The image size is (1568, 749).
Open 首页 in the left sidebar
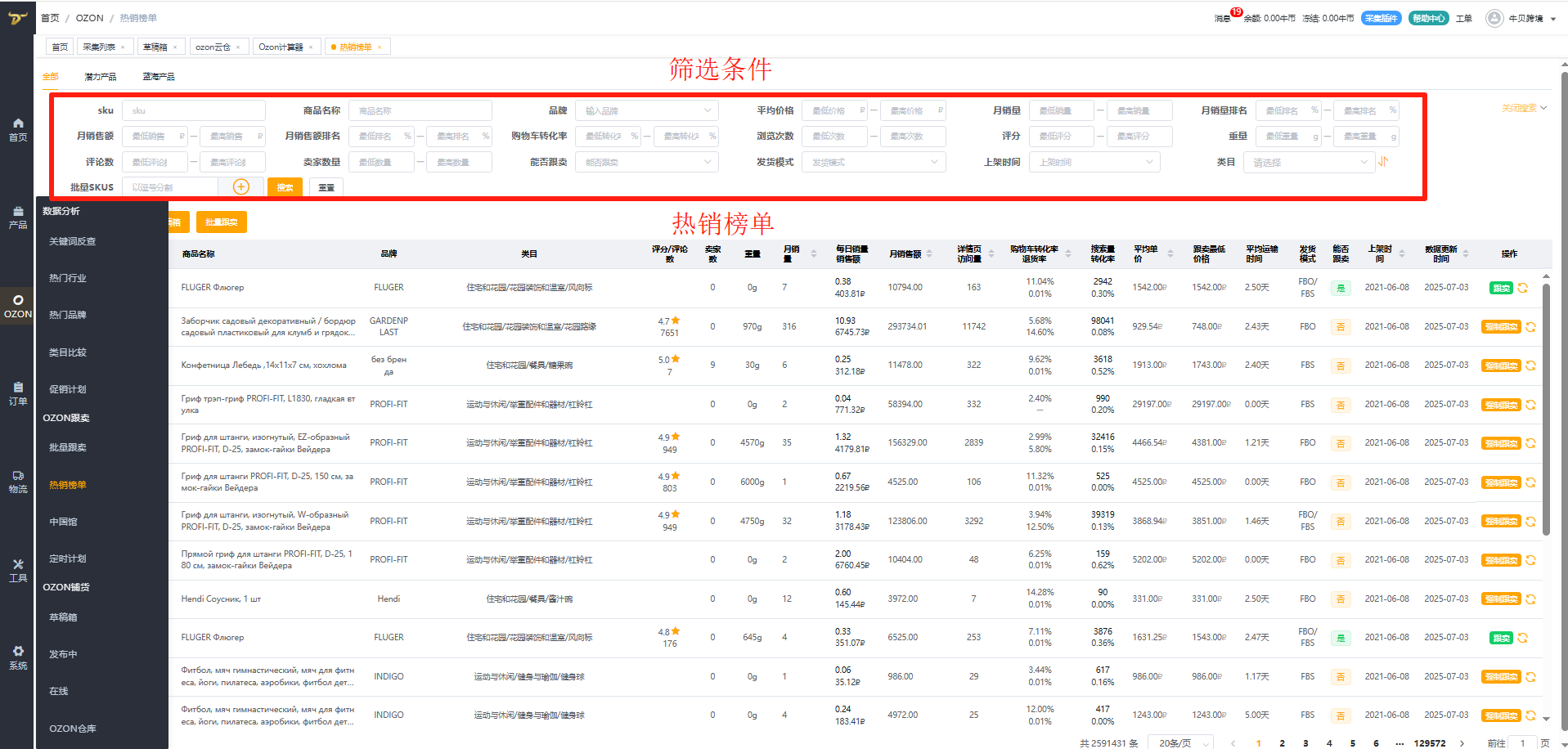point(17,129)
